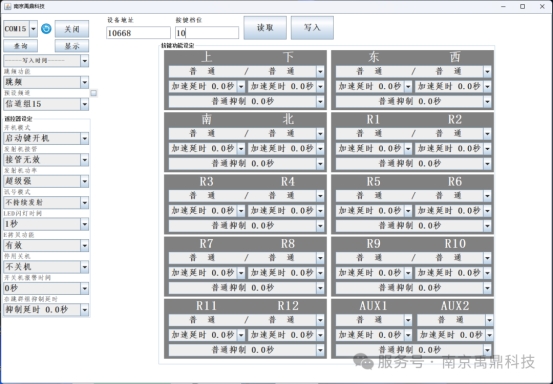
Task: Open the 0秒 alarm time dropdown
Action: [46, 288]
